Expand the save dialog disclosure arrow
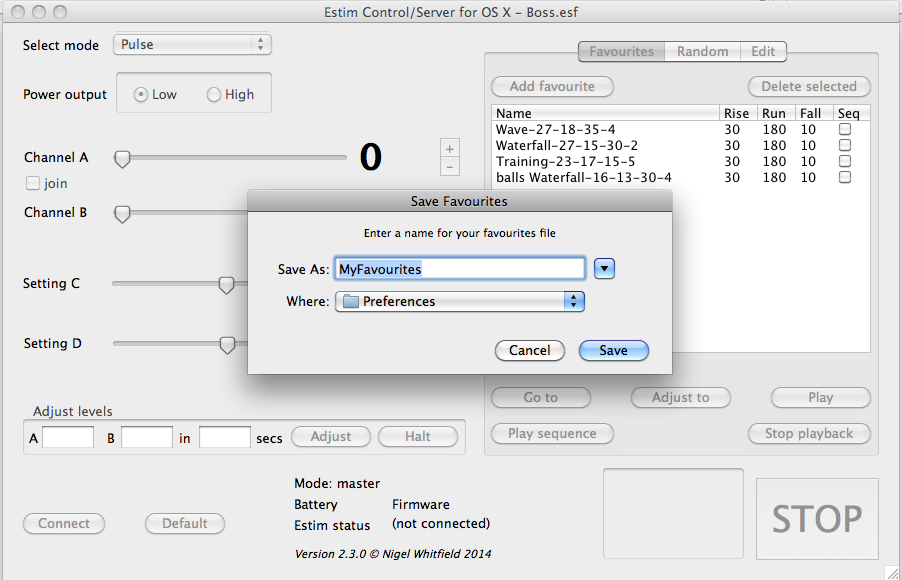The width and height of the screenshot is (902, 580). click(x=604, y=268)
